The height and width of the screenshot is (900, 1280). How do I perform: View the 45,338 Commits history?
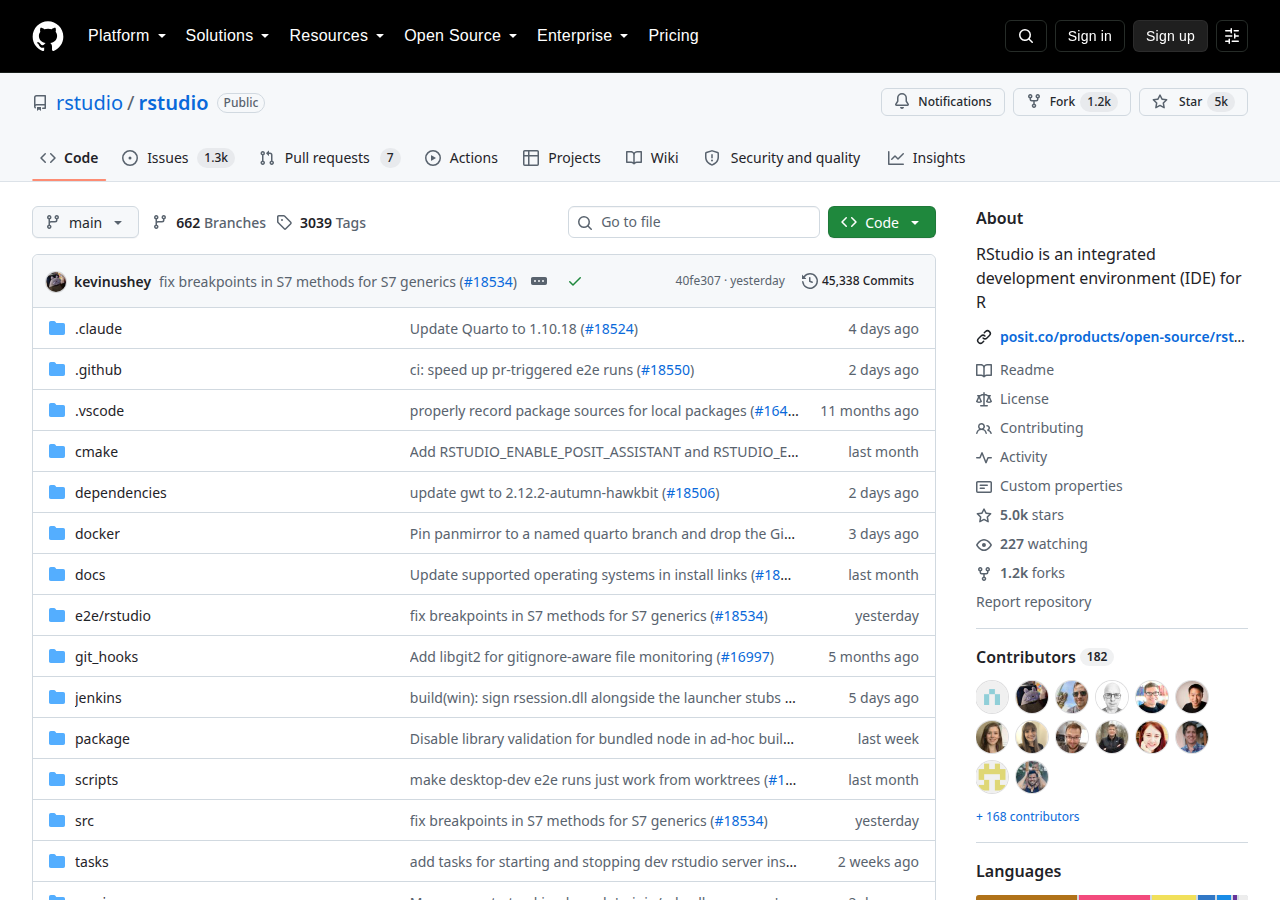tap(858, 281)
